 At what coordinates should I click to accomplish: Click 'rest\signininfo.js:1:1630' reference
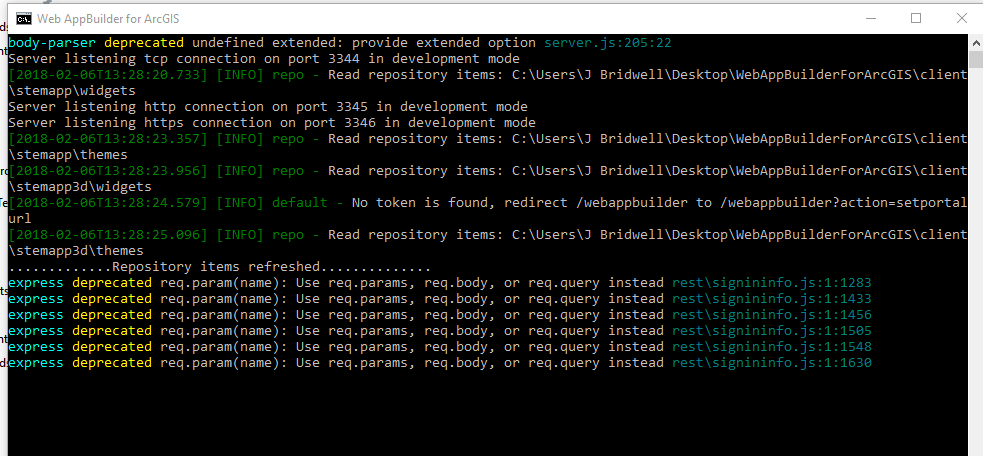[772, 363]
